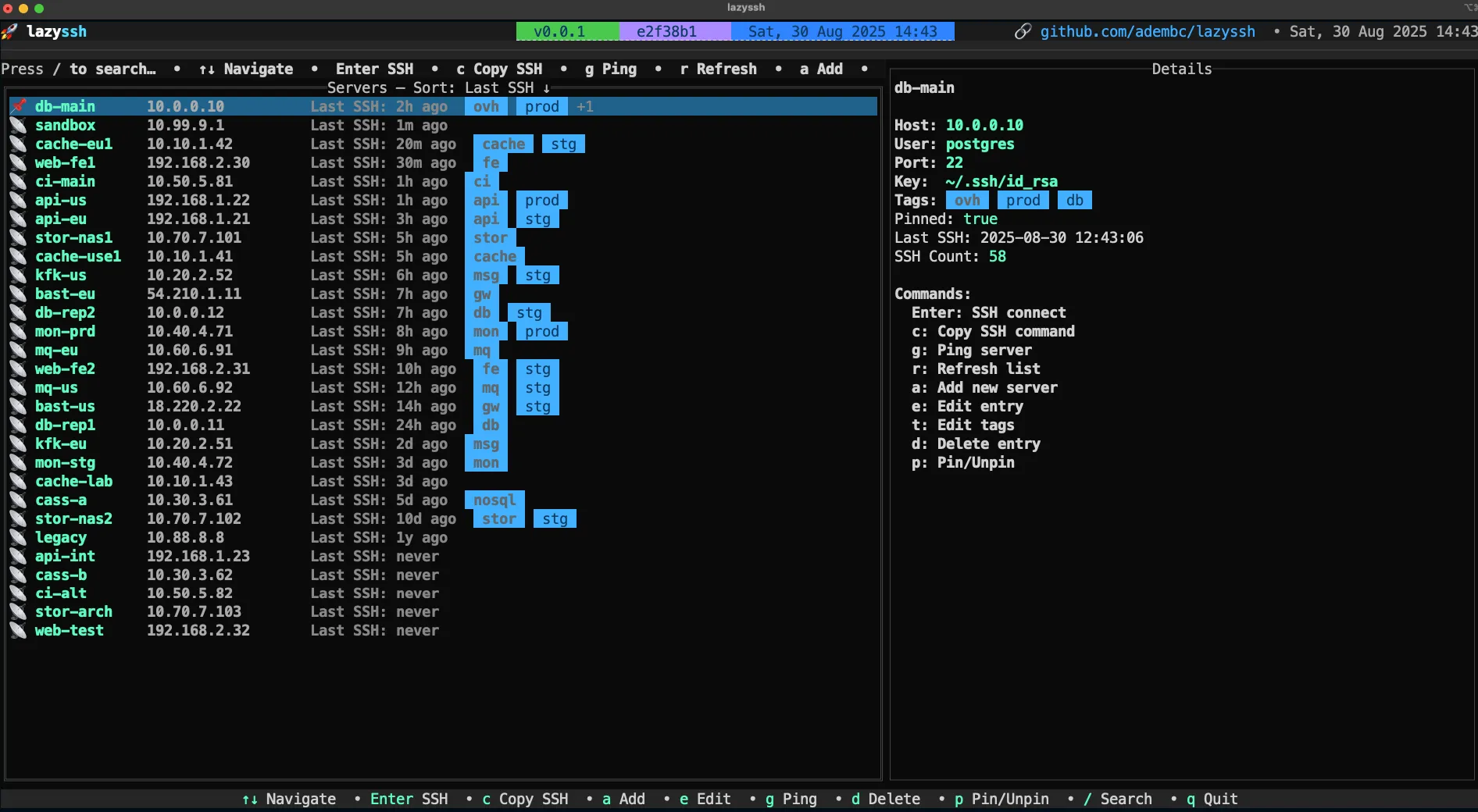The width and height of the screenshot is (1478, 812).
Task: Click the server icon beside legacy
Action: coord(18,537)
